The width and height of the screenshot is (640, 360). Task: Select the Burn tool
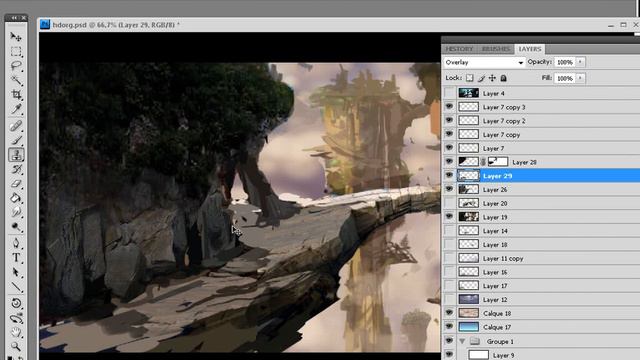pos(16,227)
